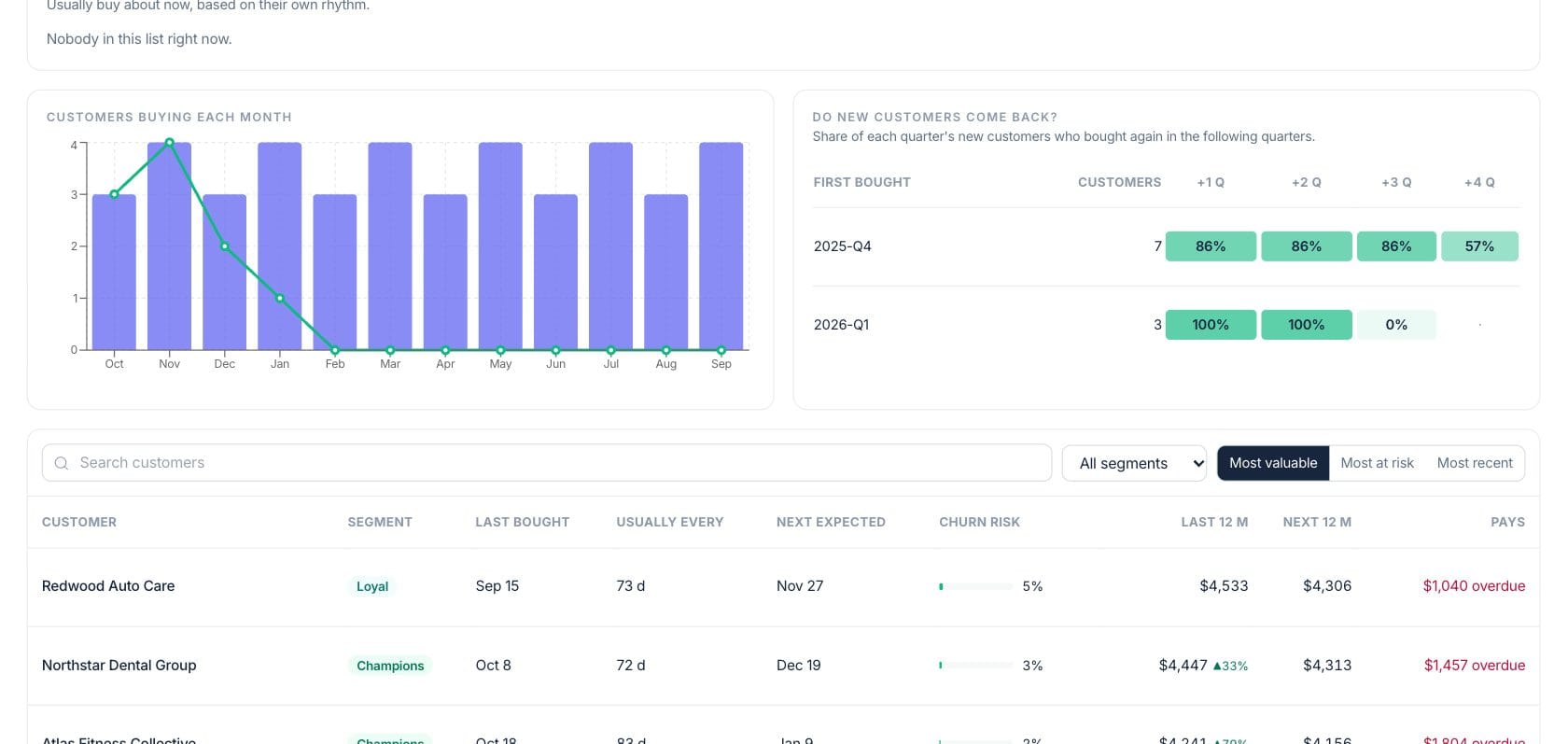Click the Dec 19 next expected date
Viewport: 1568px width, 744px height.
pyautogui.click(x=799, y=666)
